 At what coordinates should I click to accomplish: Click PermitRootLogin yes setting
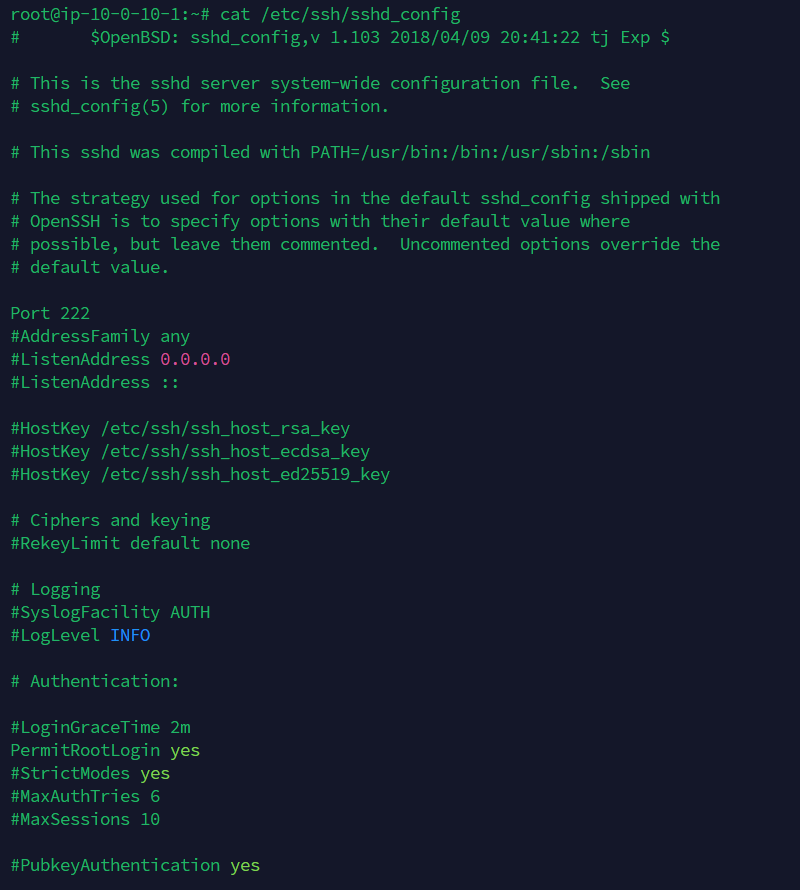point(105,750)
